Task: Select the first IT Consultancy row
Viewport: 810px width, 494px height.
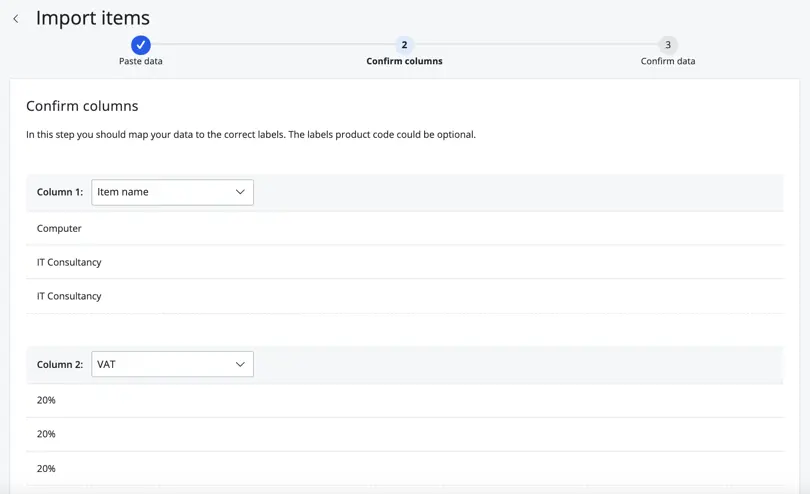Action: 404,262
